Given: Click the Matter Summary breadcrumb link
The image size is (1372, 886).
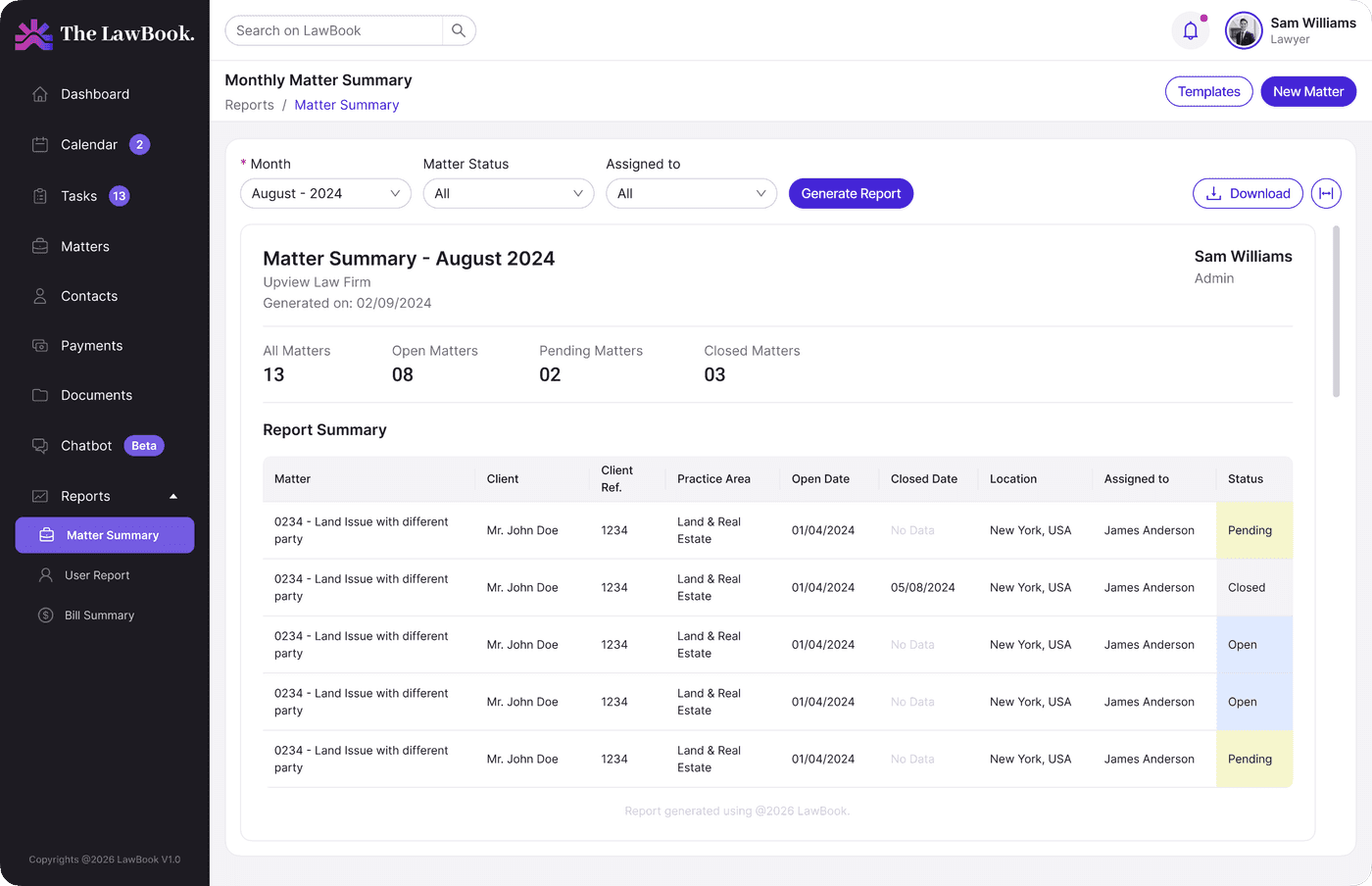Looking at the screenshot, I should pyautogui.click(x=347, y=105).
